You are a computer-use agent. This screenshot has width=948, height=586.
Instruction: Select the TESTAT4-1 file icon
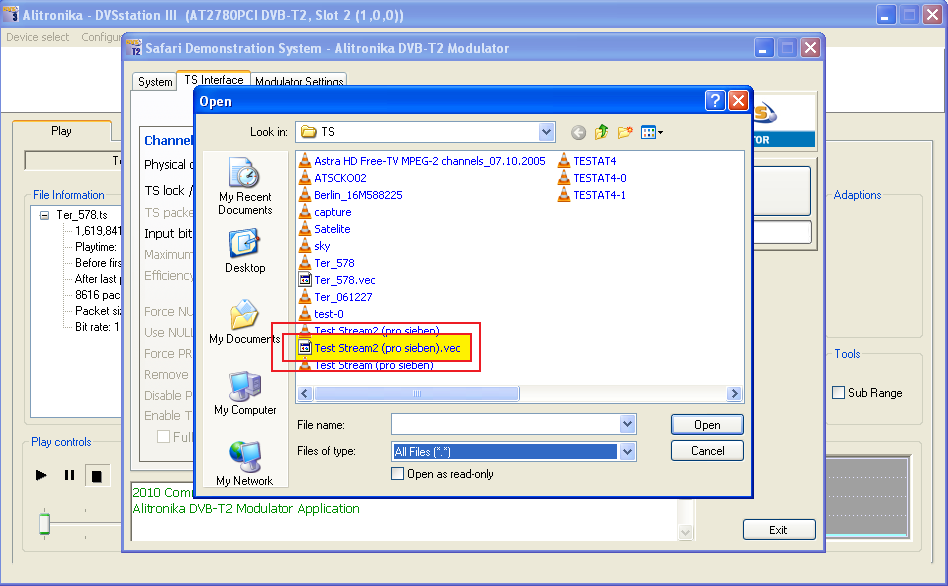click(564, 195)
